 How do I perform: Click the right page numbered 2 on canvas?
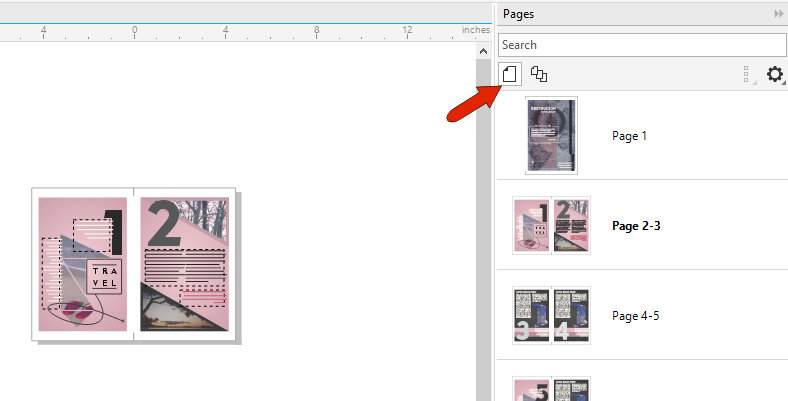[x=184, y=264]
